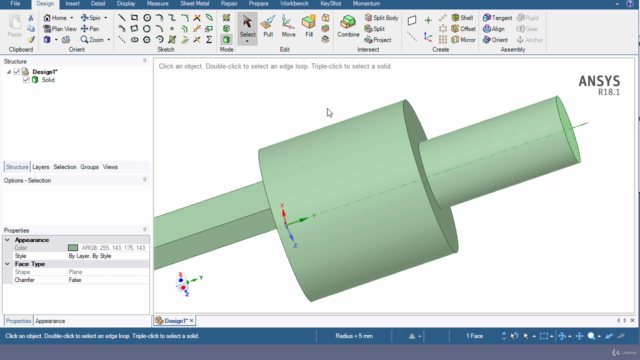Collapse the Appearance property section
This screenshot has width=640, height=360.
(x=7, y=240)
